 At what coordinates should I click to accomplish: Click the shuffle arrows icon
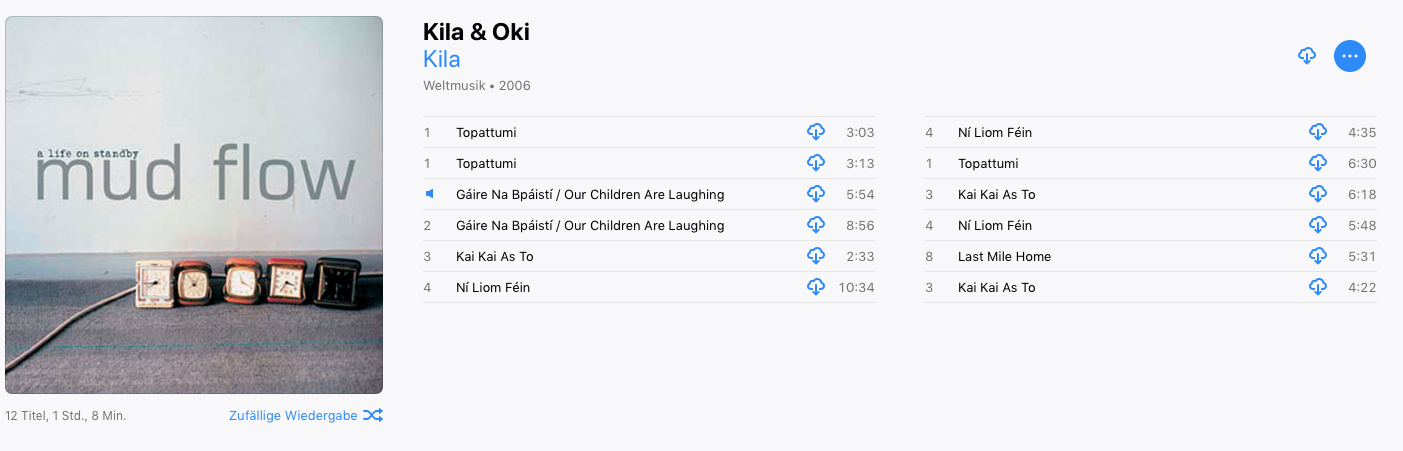point(372,415)
